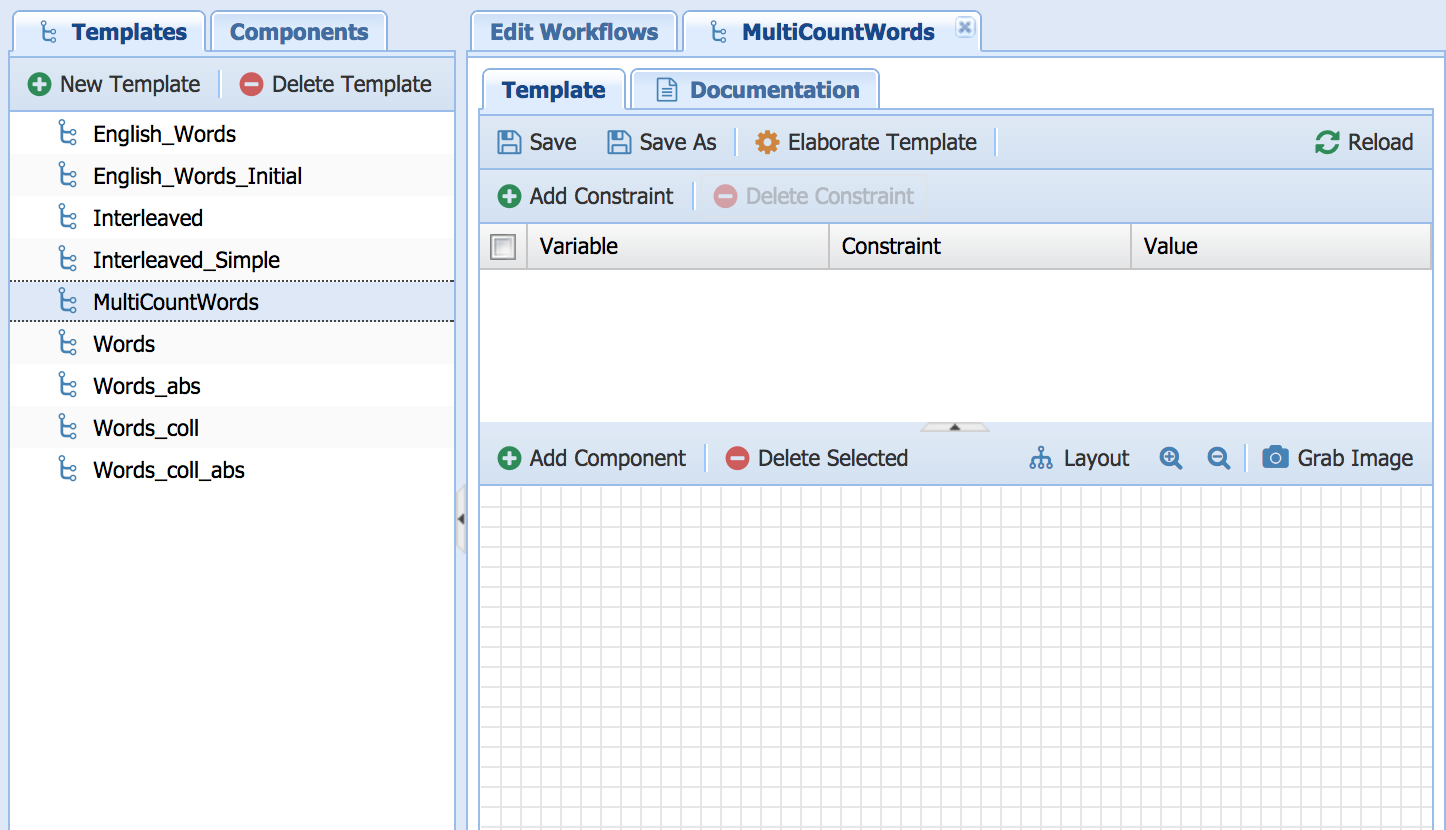
Task: Collapse the left templates panel
Action: [x=461, y=518]
